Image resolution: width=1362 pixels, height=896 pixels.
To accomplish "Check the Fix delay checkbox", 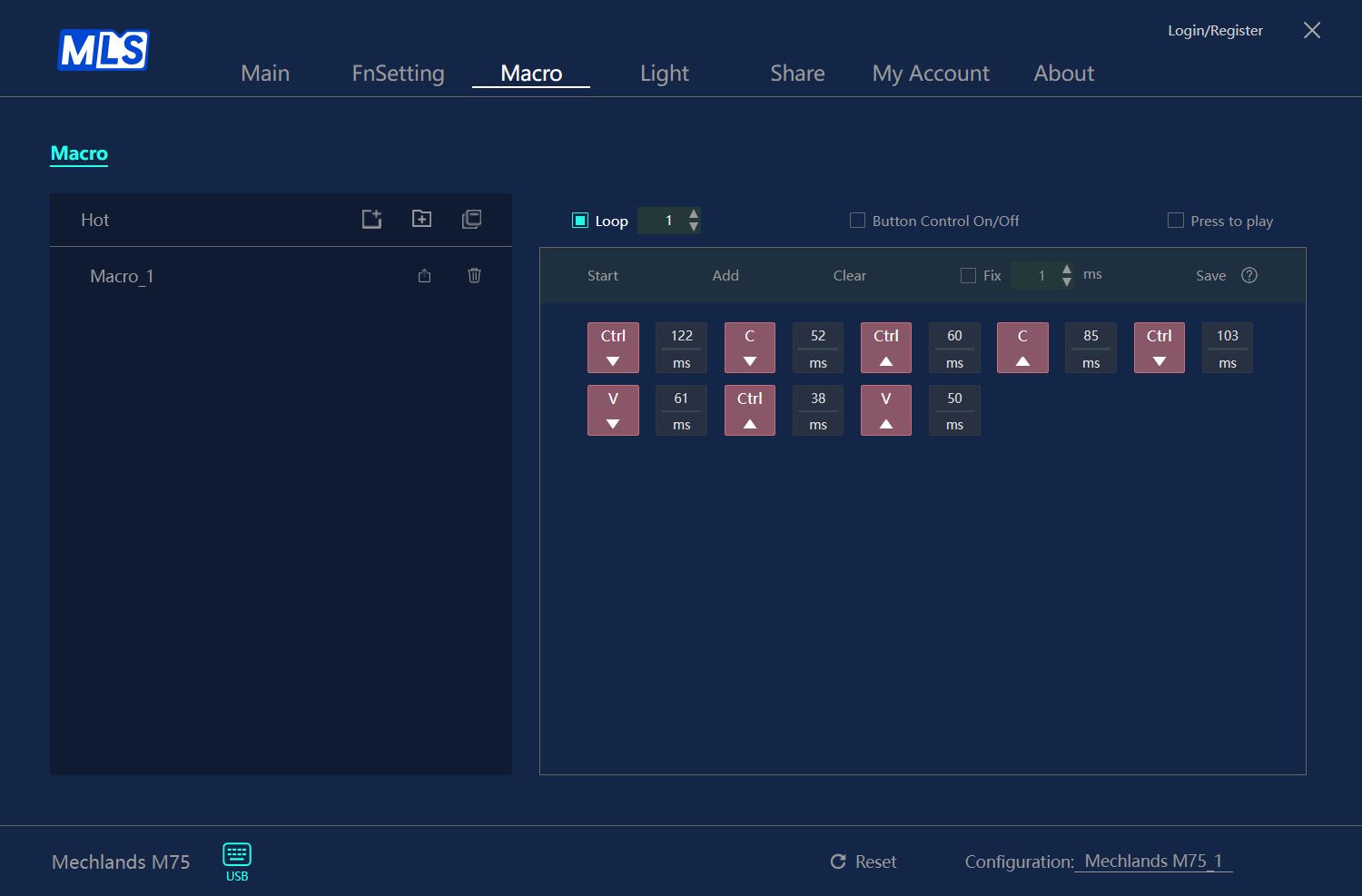I will pos(969,275).
